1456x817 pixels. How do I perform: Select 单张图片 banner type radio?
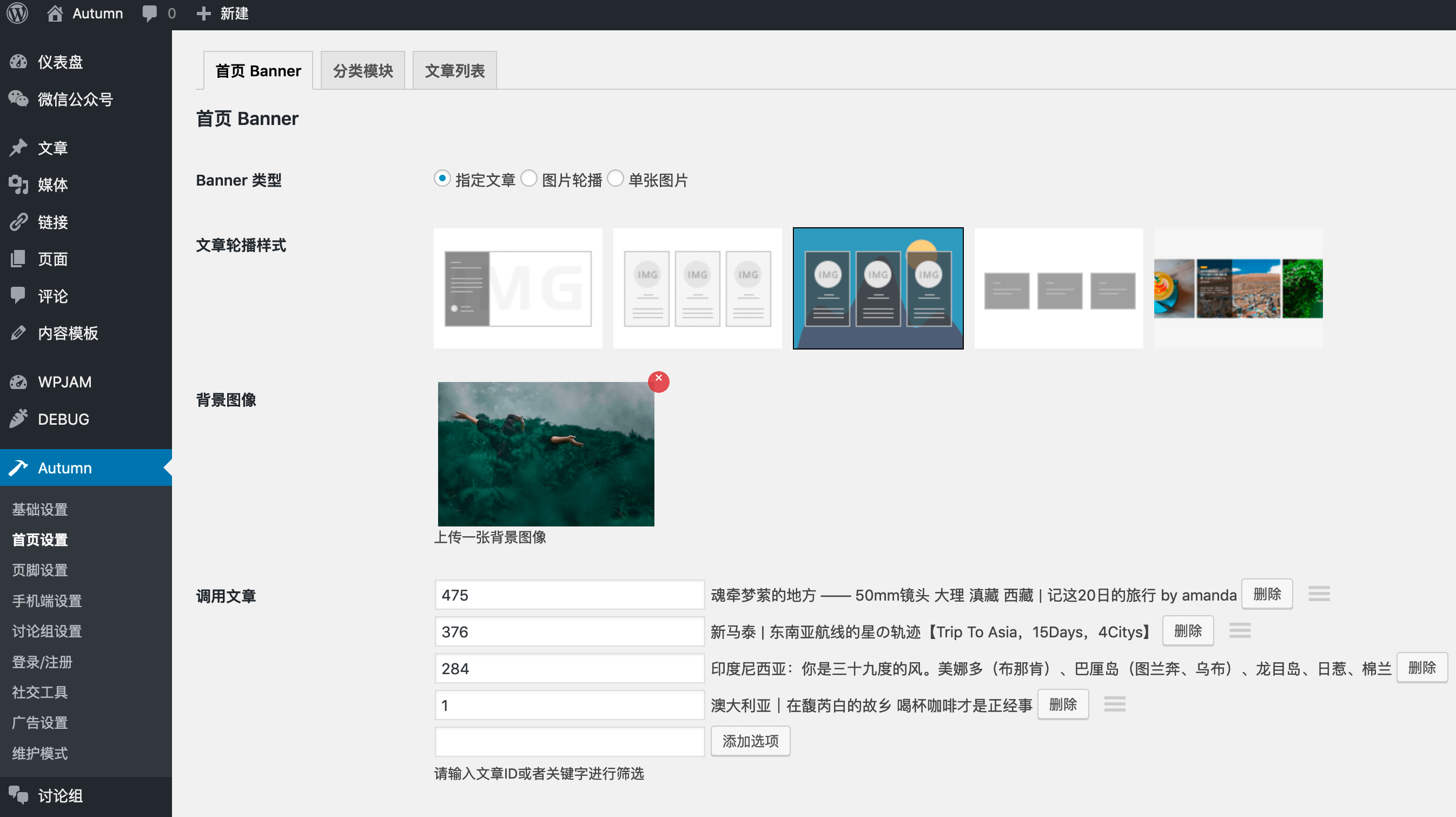[x=615, y=179]
